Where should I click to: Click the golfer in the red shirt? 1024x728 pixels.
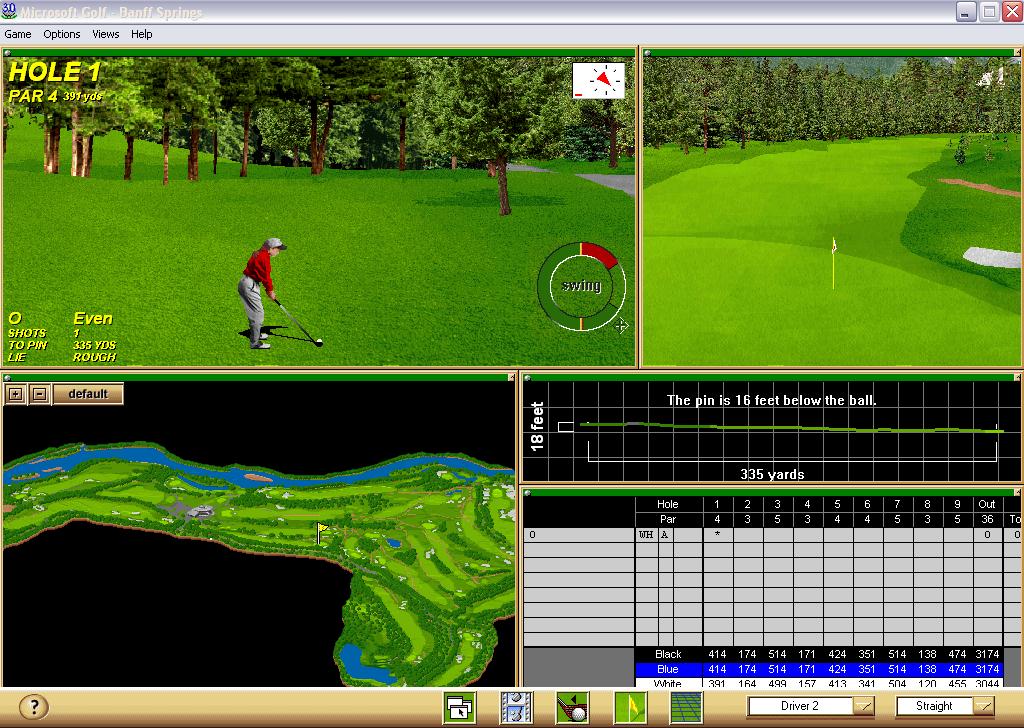[263, 293]
